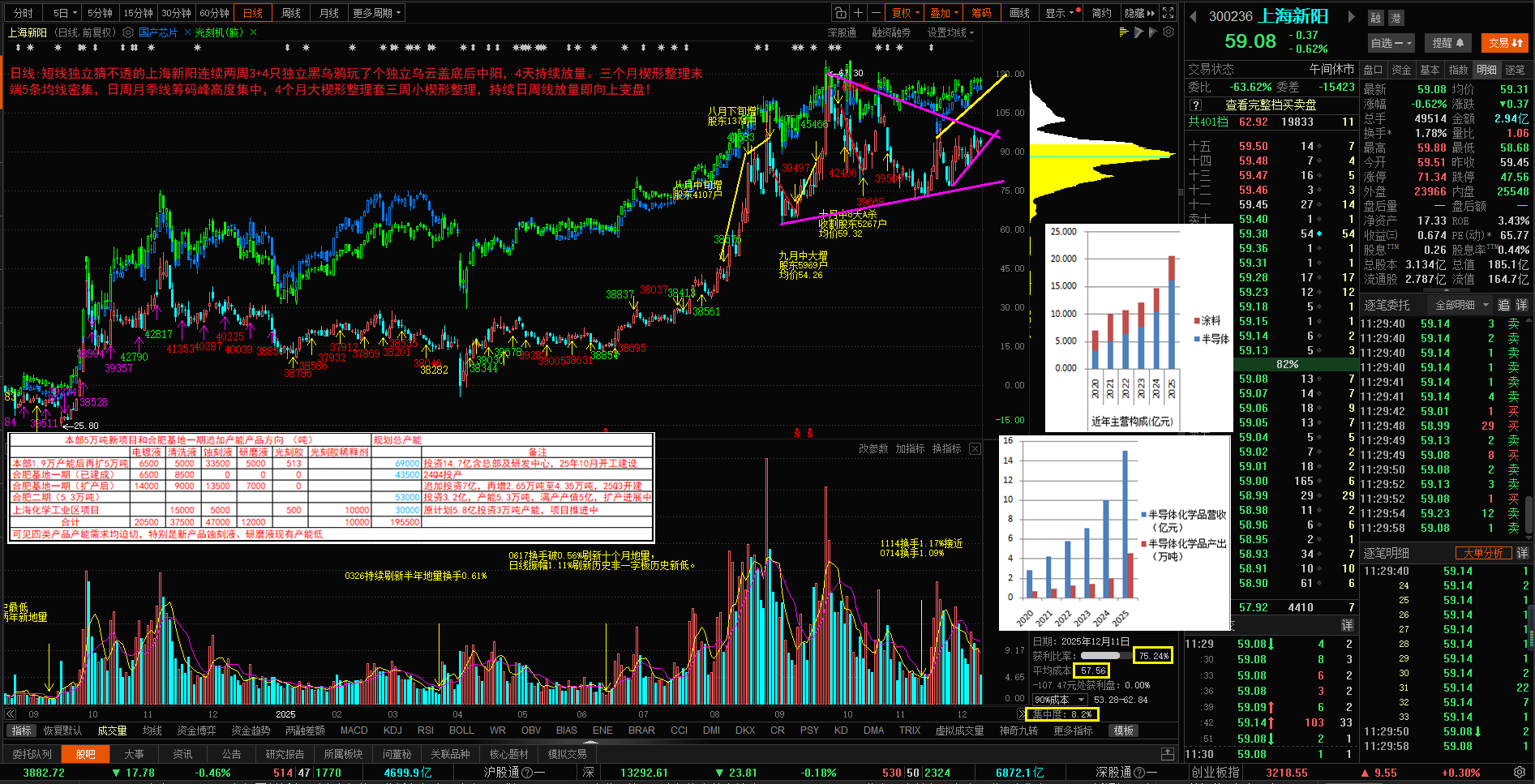
Task: Click the 港 Hong Kong connect badge
Action: click(x=1396, y=18)
